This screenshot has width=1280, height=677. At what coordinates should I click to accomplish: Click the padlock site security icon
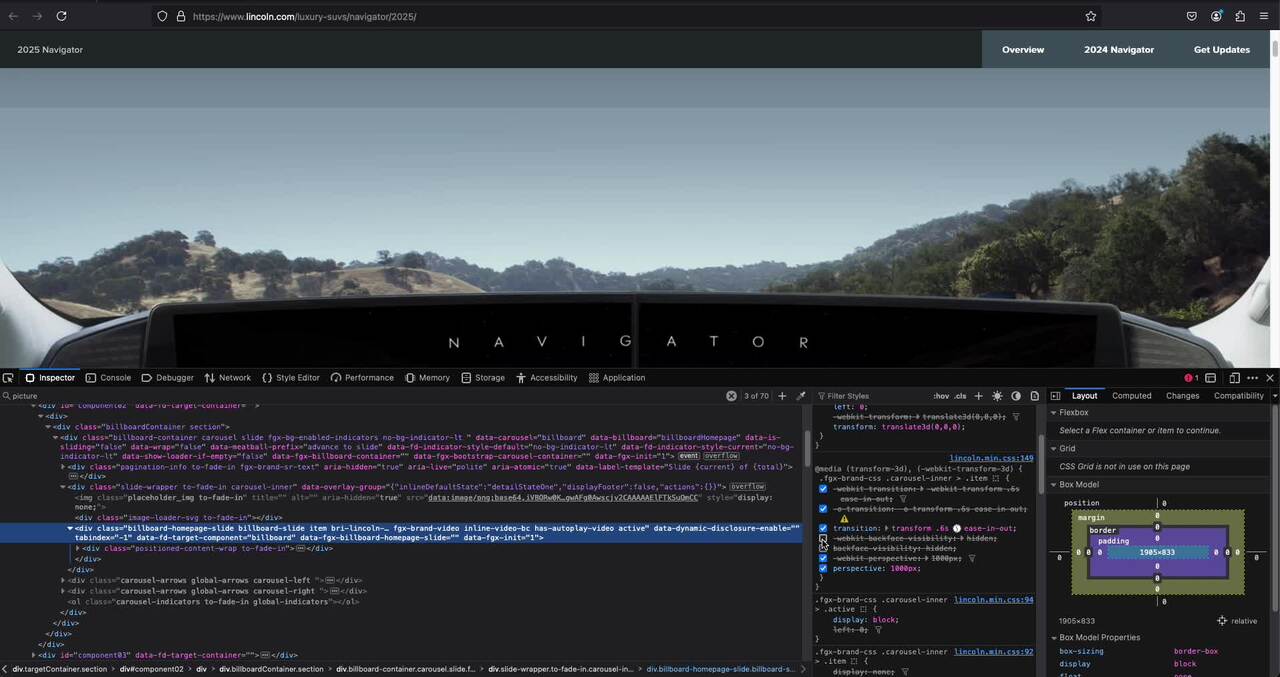click(181, 16)
